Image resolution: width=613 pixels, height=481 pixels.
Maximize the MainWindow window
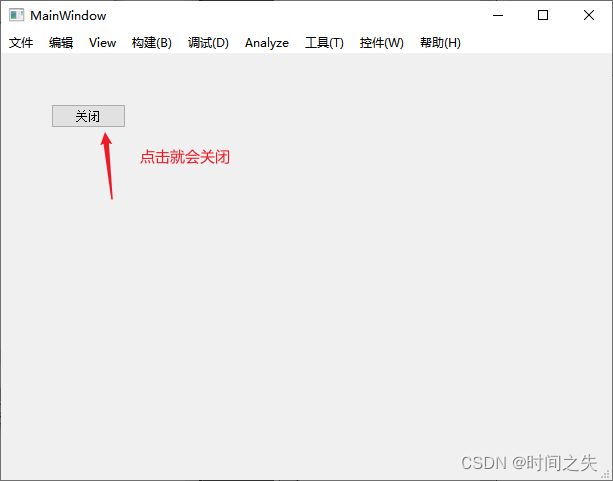(543, 15)
